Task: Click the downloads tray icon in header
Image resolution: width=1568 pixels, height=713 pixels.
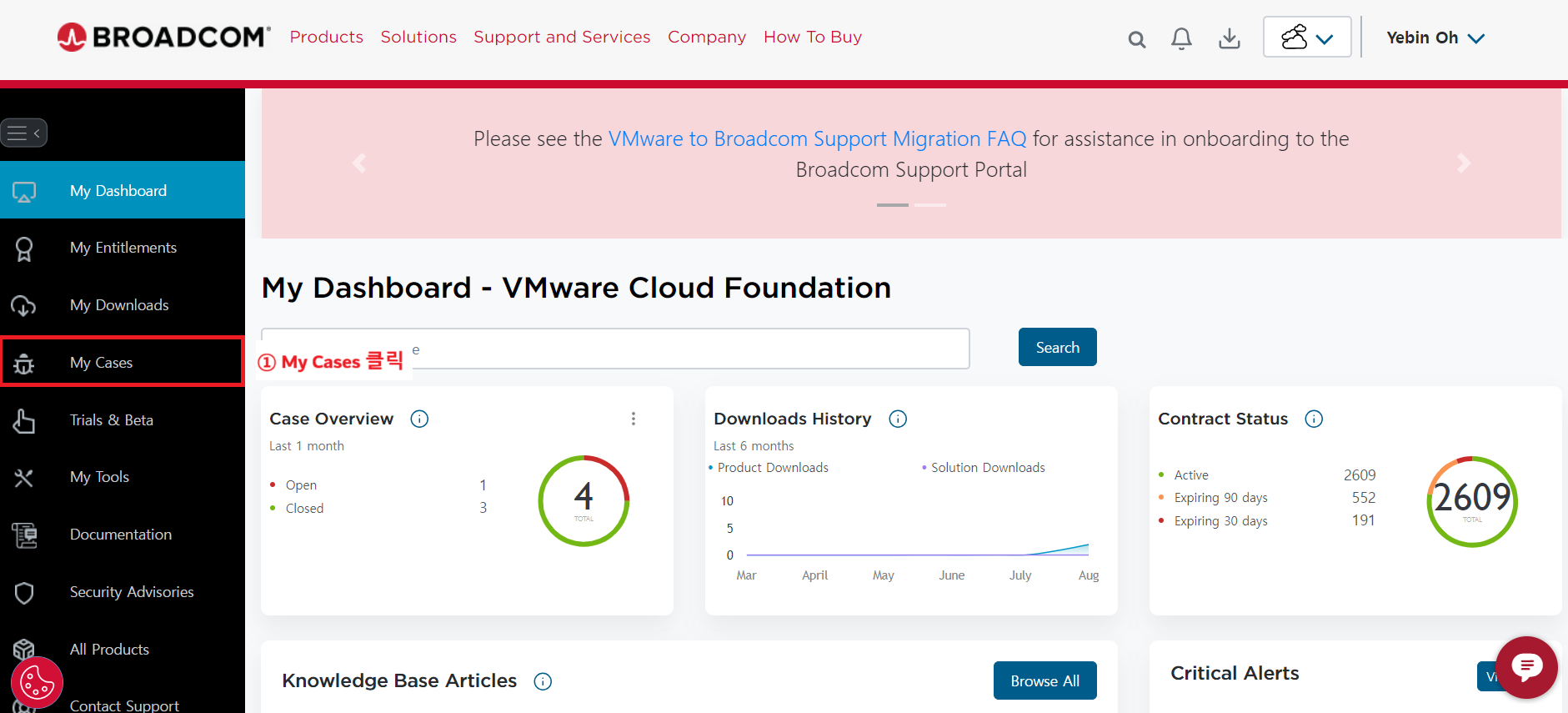Action: click(1229, 38)
